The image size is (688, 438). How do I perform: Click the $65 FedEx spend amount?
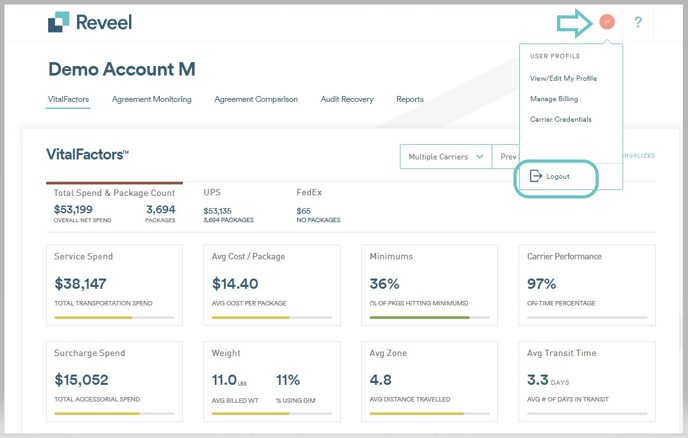click(x=303, y=211)
